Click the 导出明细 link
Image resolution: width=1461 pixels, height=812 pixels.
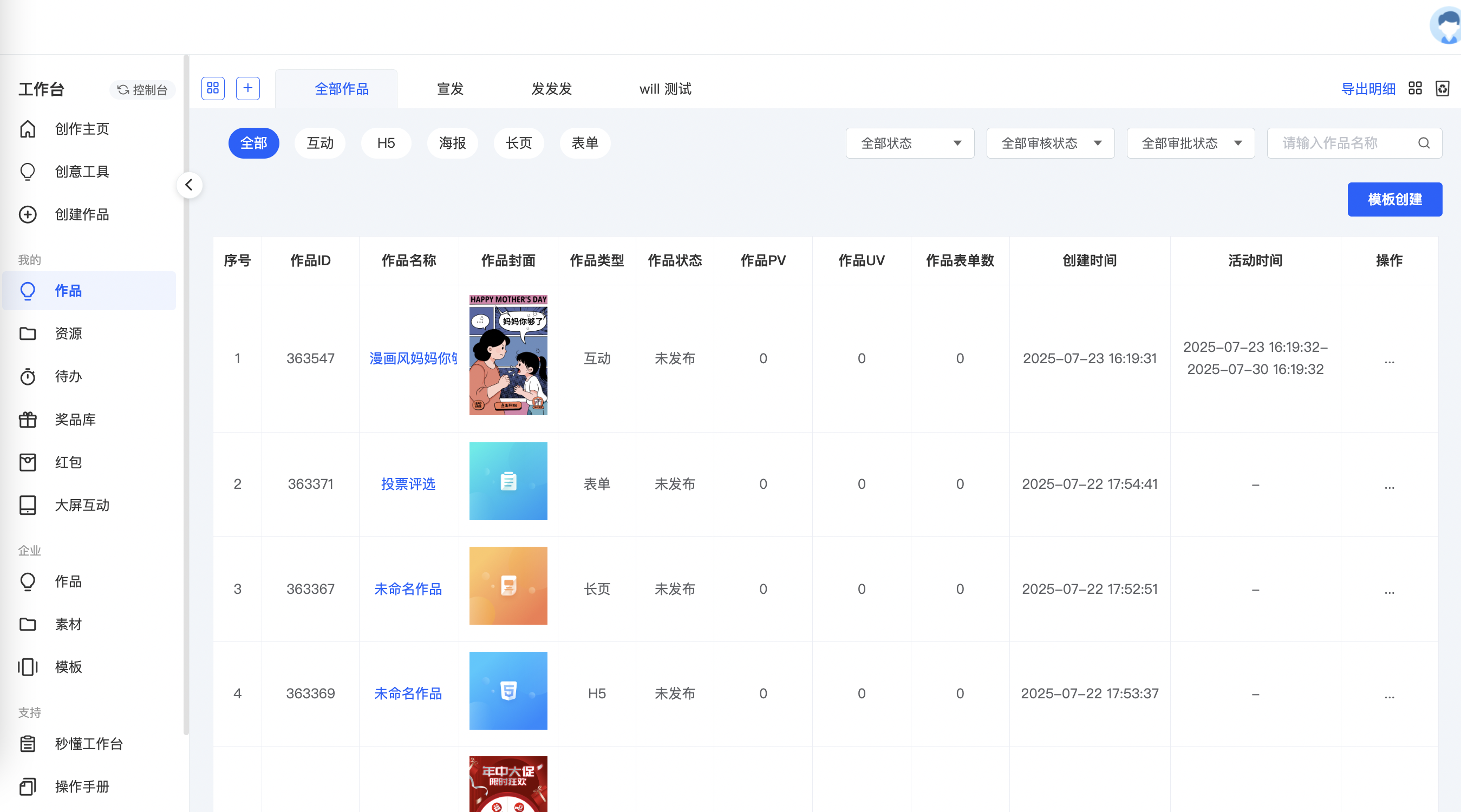pyautogui.click(x=1367, y=89)
